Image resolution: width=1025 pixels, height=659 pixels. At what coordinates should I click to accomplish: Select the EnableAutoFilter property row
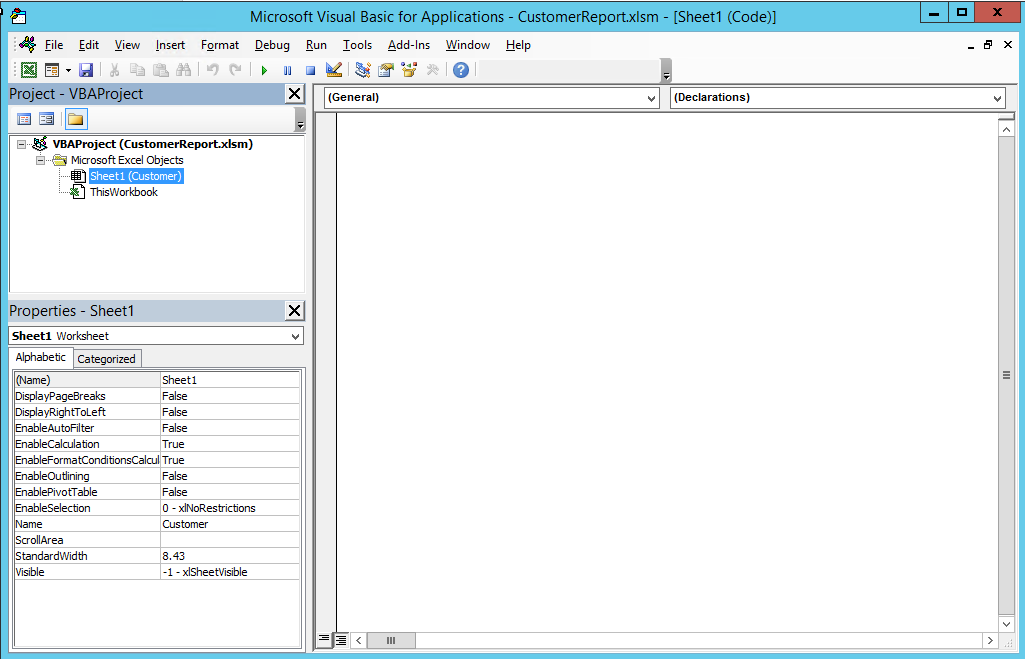click(157, 428)
